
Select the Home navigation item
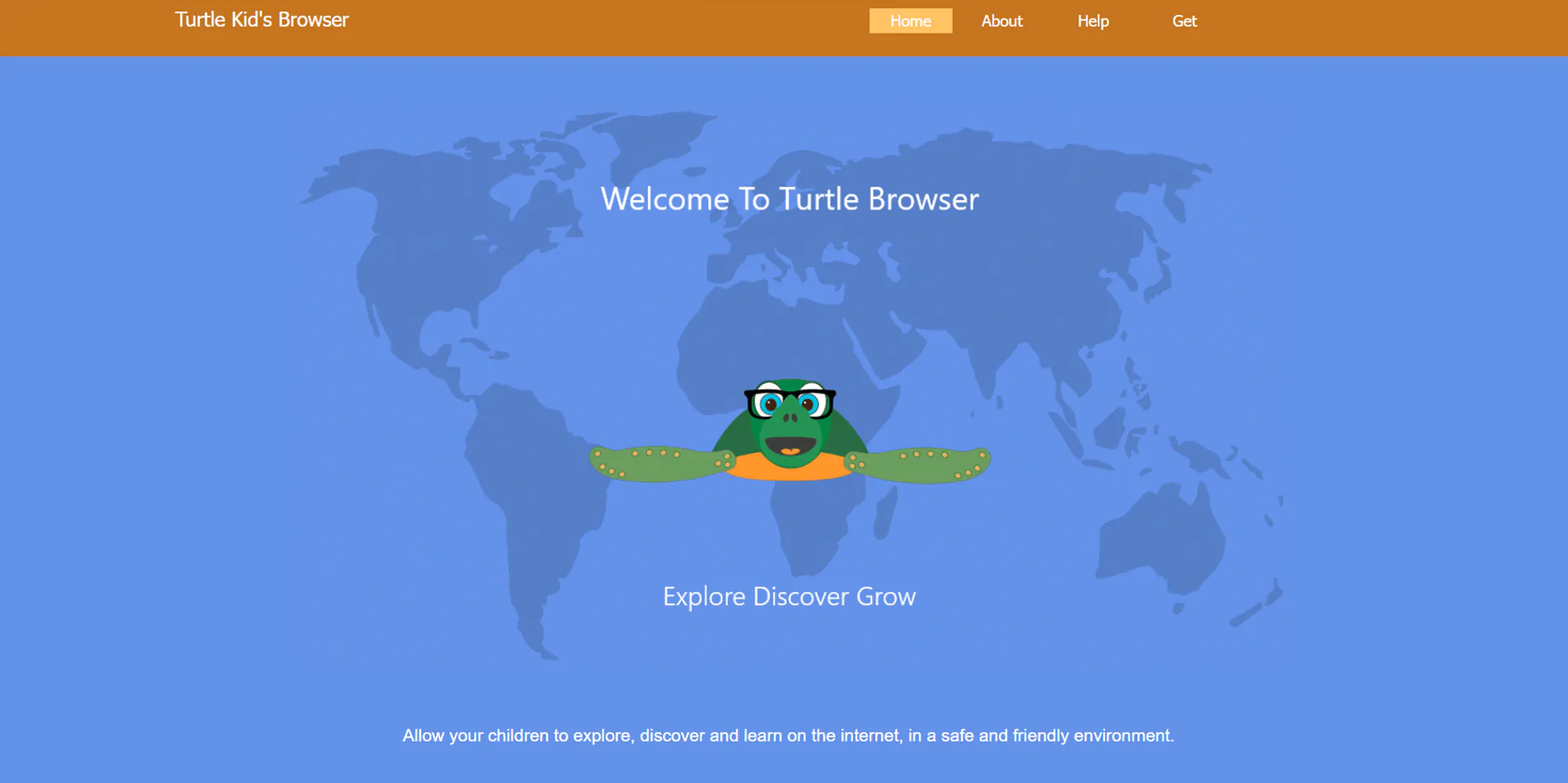pos(910,21)
